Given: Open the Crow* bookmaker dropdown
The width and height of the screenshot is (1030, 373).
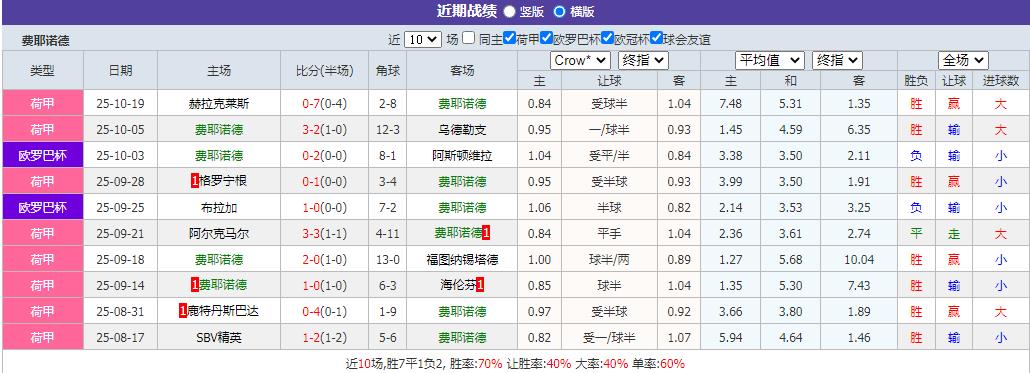Looking at the screenshot, I should [x=580, y=60].
